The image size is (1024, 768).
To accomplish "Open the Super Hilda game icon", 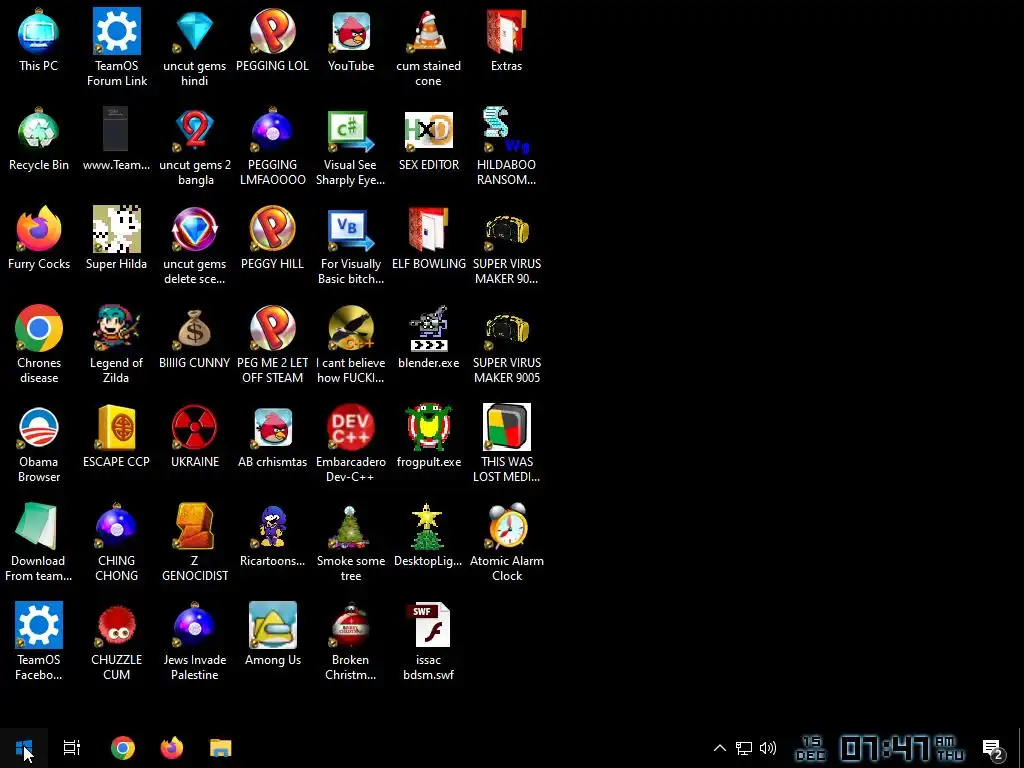I will pyautogui.click(x=116, y=238).
